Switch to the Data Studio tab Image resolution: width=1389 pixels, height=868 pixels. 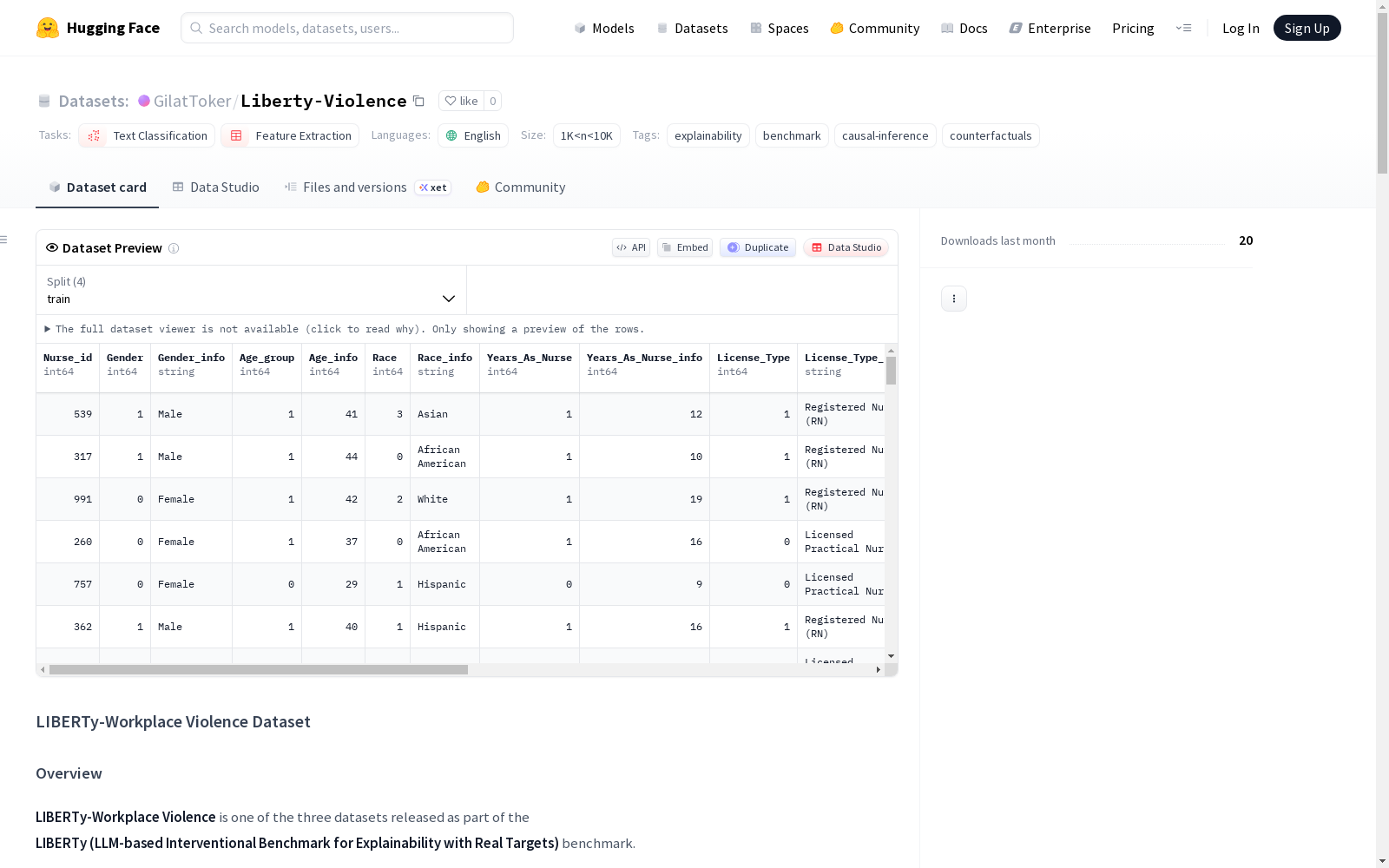(x=215, y=187)
